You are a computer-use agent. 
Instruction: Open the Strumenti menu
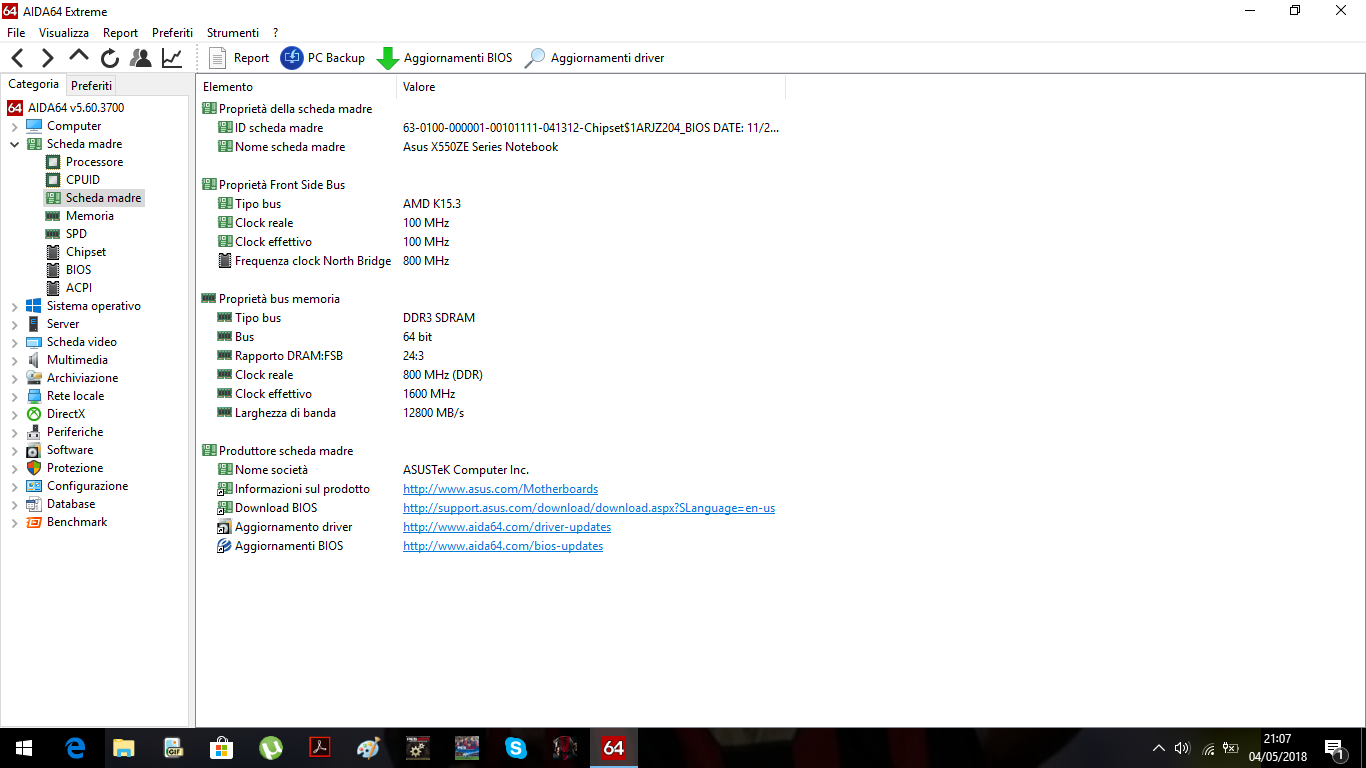[x=233, y=33]
